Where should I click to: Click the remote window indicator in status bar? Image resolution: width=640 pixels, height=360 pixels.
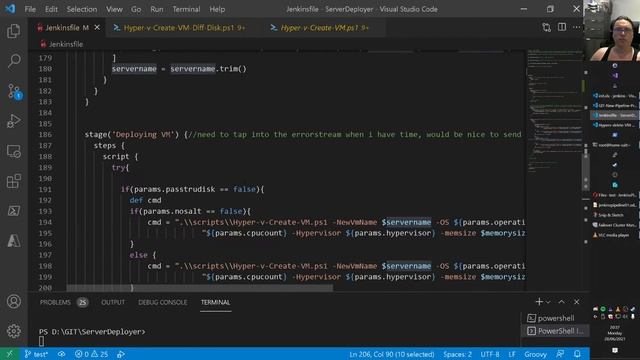pyautogui.click(x=9, y=354)
